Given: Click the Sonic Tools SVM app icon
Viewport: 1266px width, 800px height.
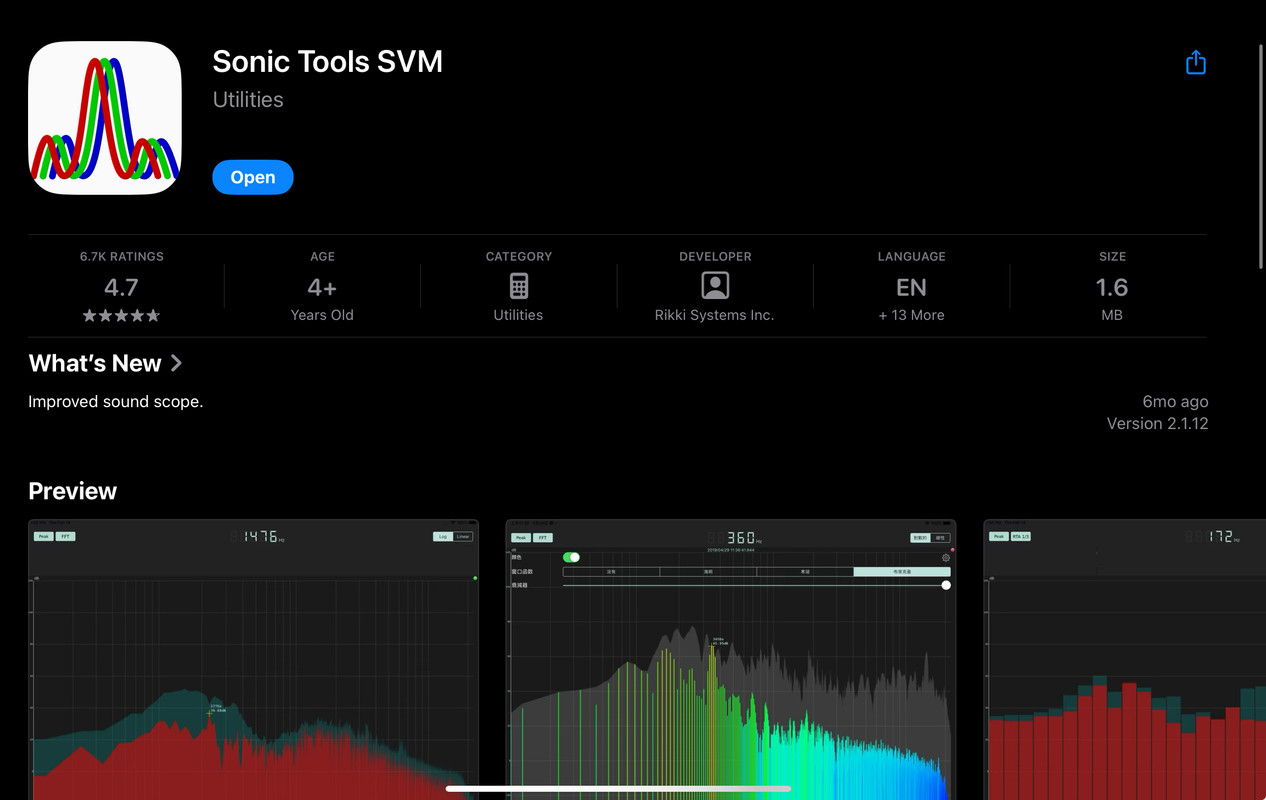Looking at the screenshot, I should (x=105, y=118).
